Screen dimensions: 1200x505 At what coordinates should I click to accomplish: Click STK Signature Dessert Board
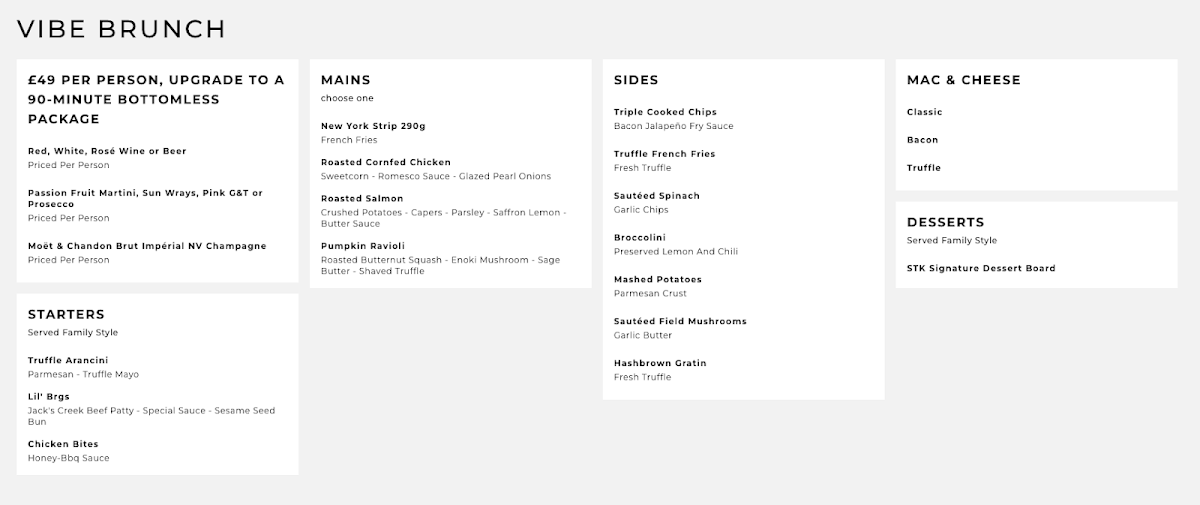[980, 268]
